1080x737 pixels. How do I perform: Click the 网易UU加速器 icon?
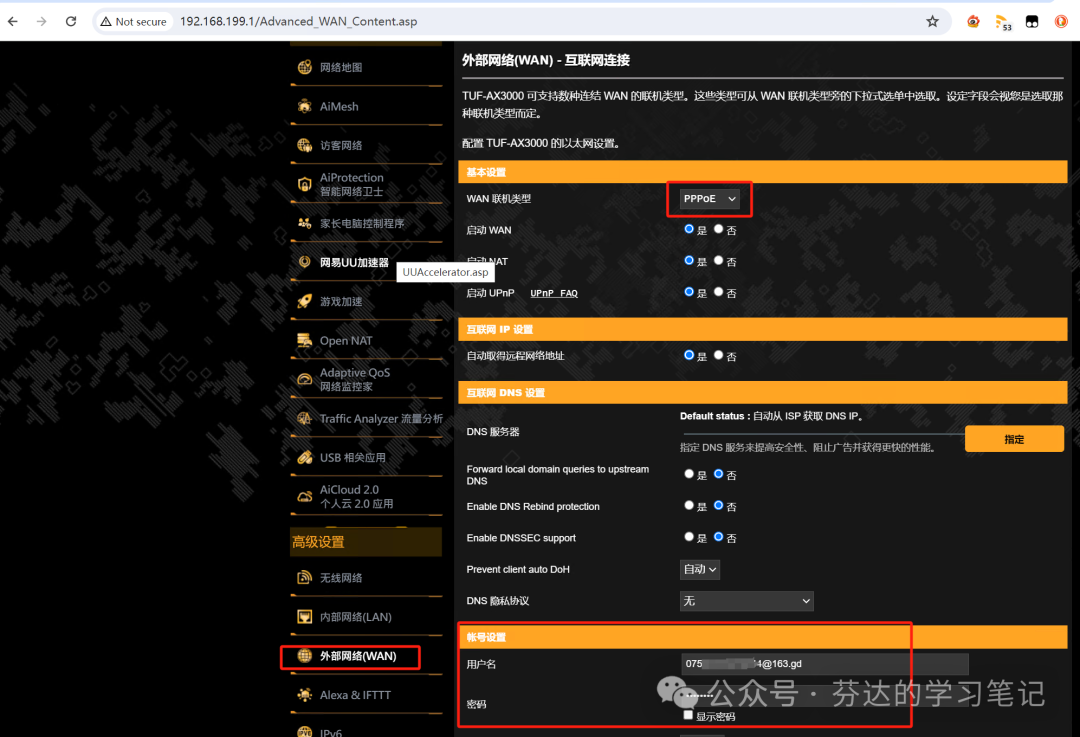304,262
